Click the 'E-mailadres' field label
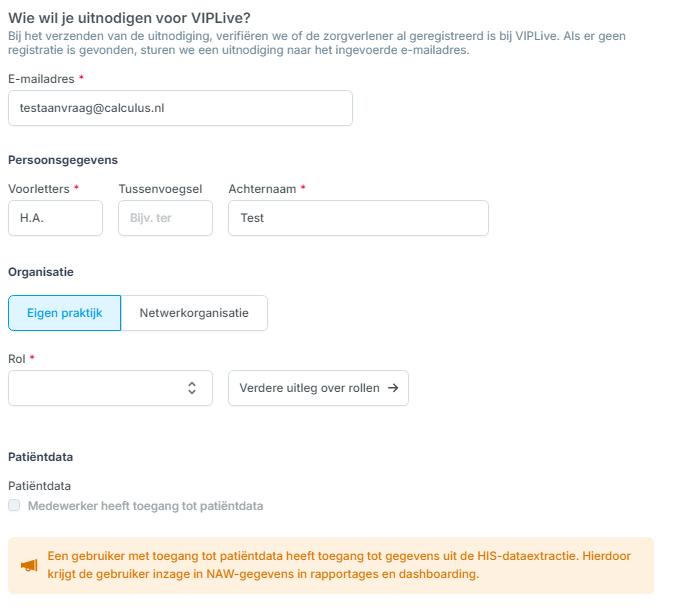 point(41,79)
